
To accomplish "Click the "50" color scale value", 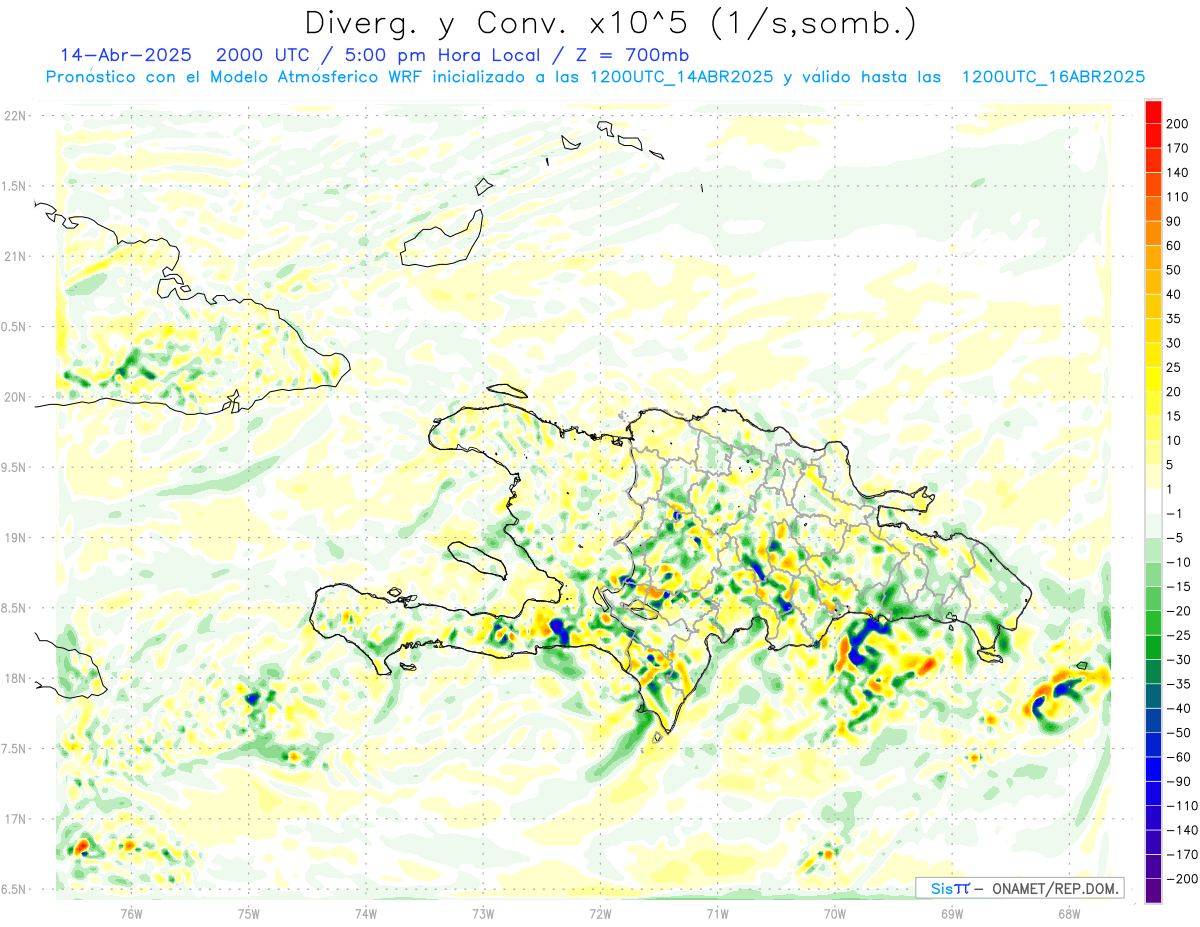I will [1173, 270].
